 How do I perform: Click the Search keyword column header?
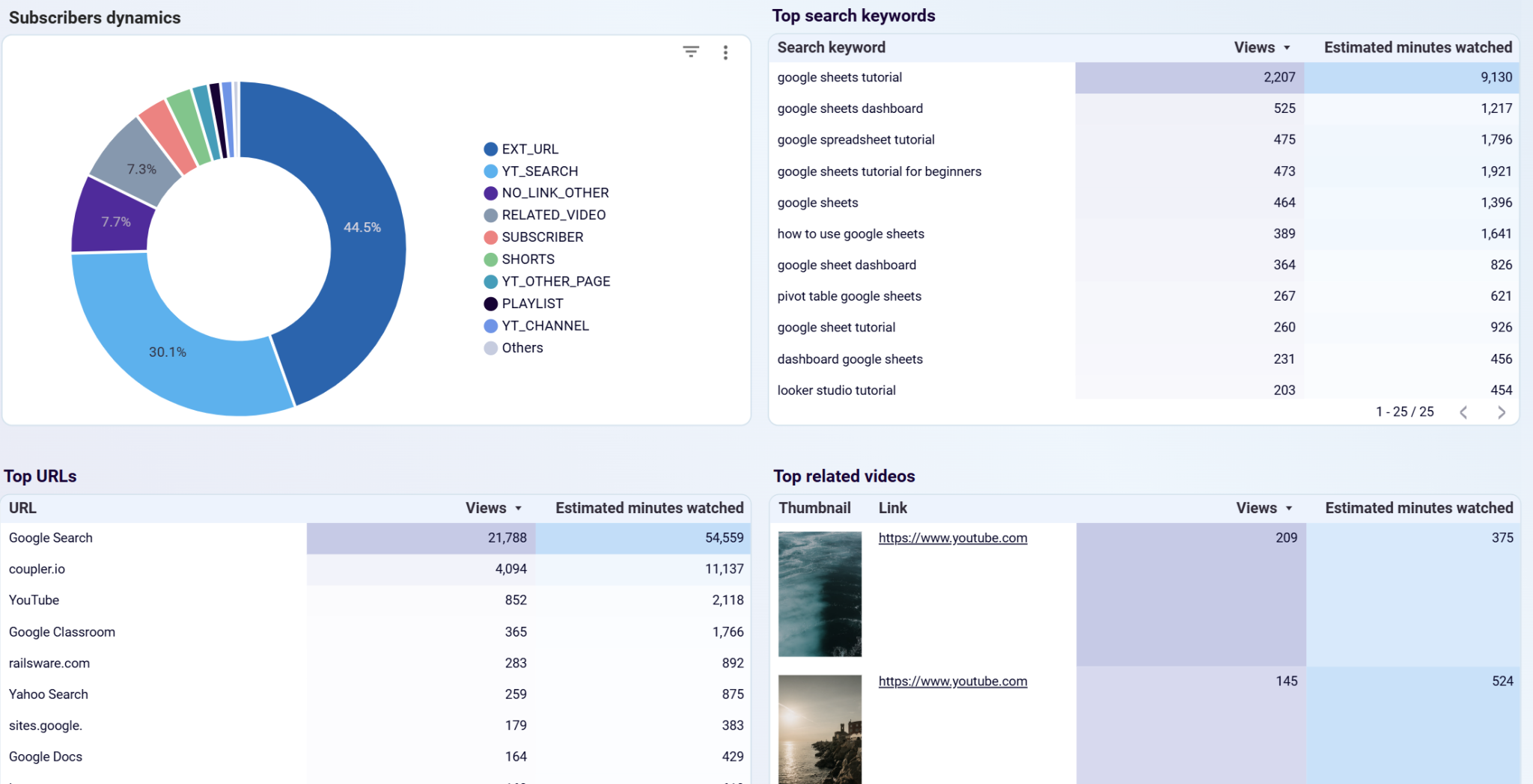(x=831, y=48)
